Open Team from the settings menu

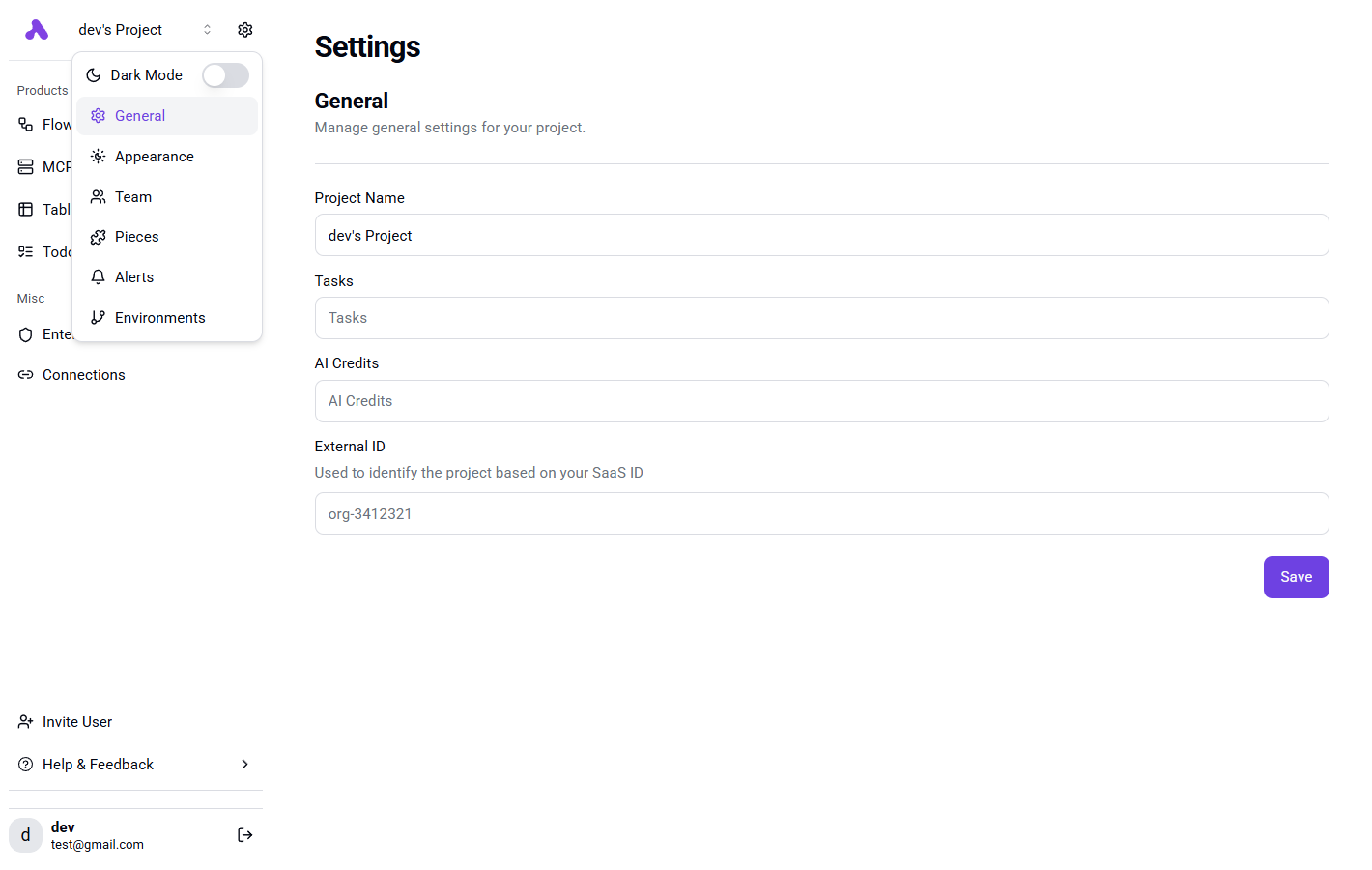133,197
